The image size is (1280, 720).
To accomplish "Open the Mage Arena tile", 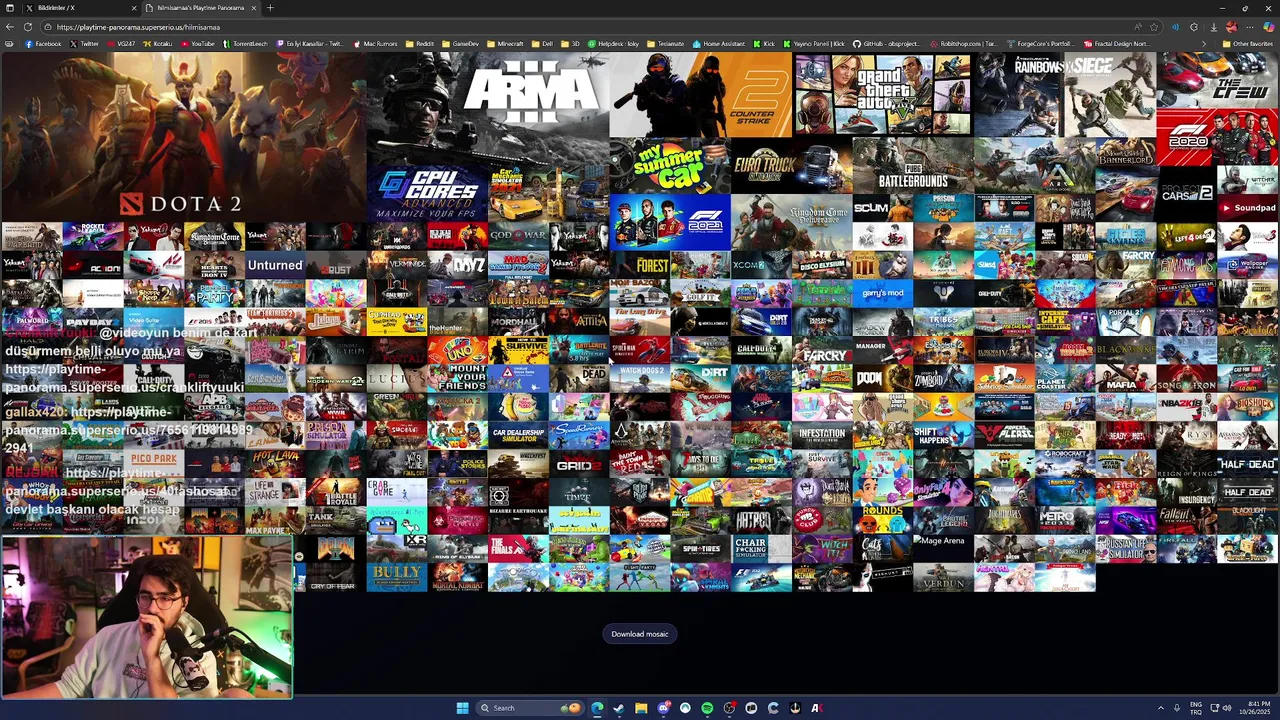I will [943, 548].
